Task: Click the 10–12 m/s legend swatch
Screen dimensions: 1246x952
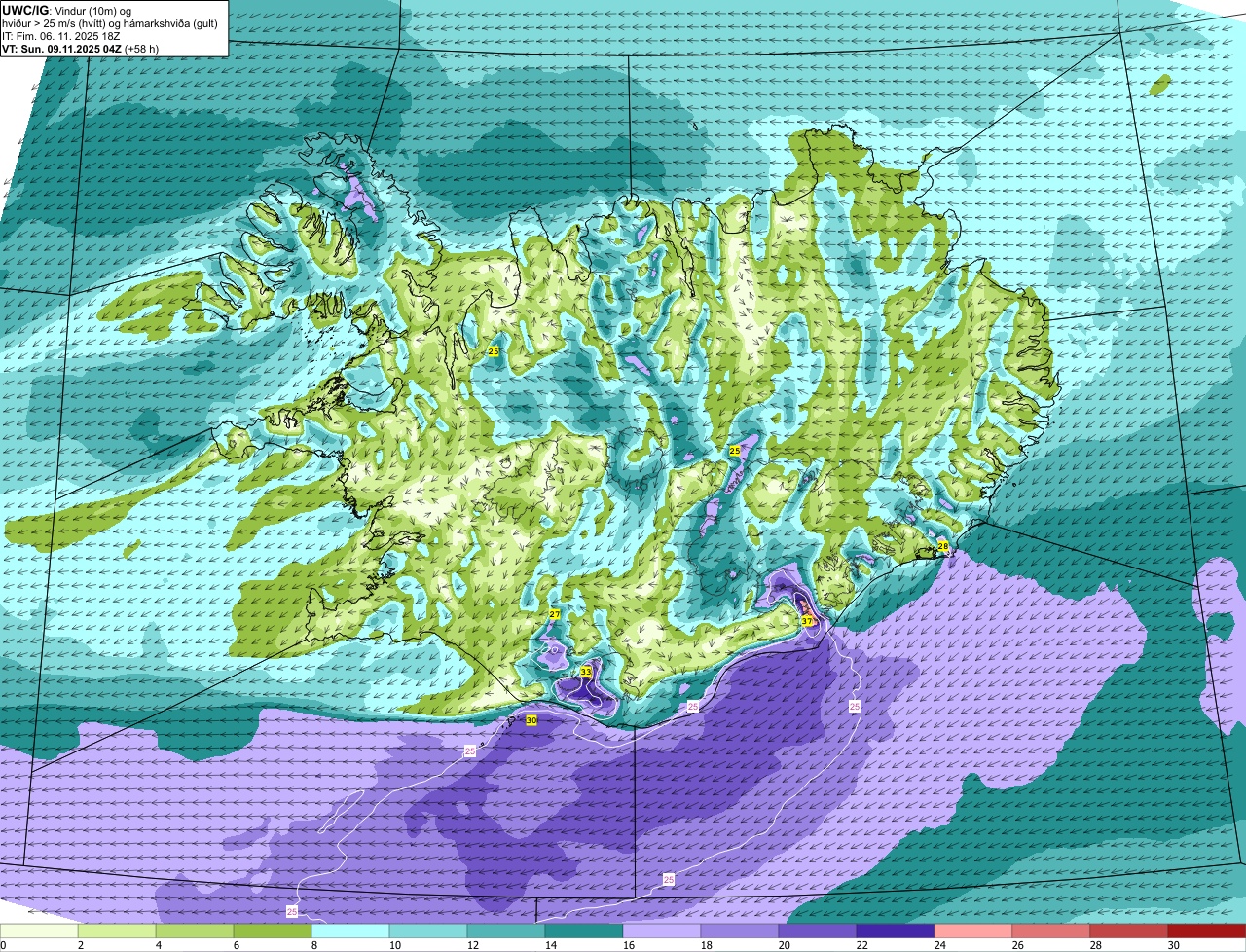Action: [428, 931]
